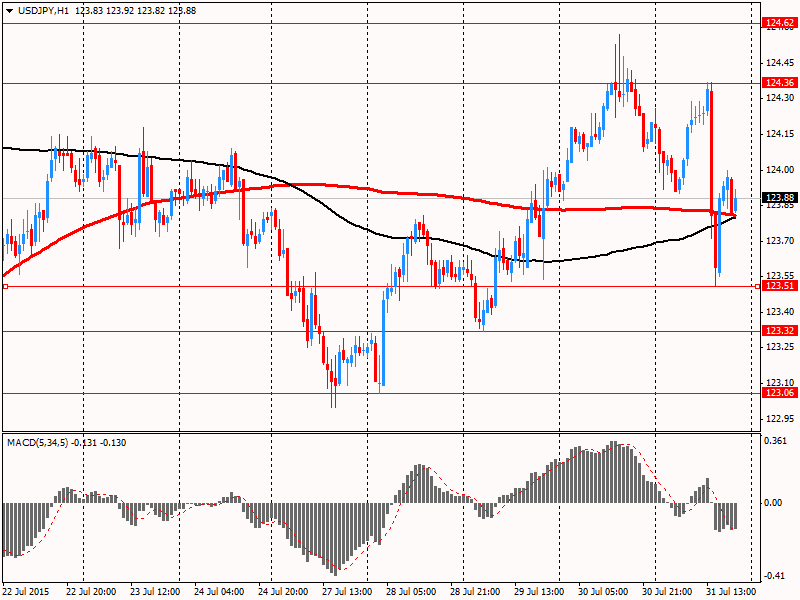Select the 31 Jul 13:00 time label
Image resolution: width=800 pixels, height=600 pixels.
[731, 592]
